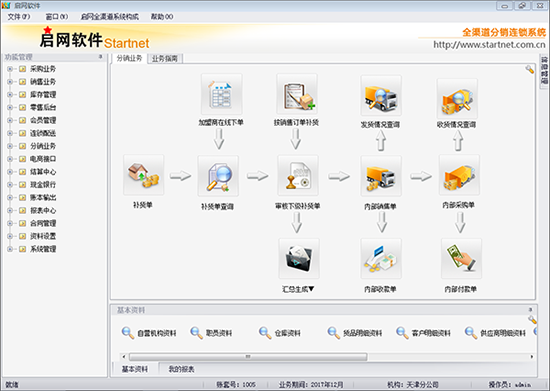Open the 补货单 house icon
550x391 pixels.
[x=143, y=175]
